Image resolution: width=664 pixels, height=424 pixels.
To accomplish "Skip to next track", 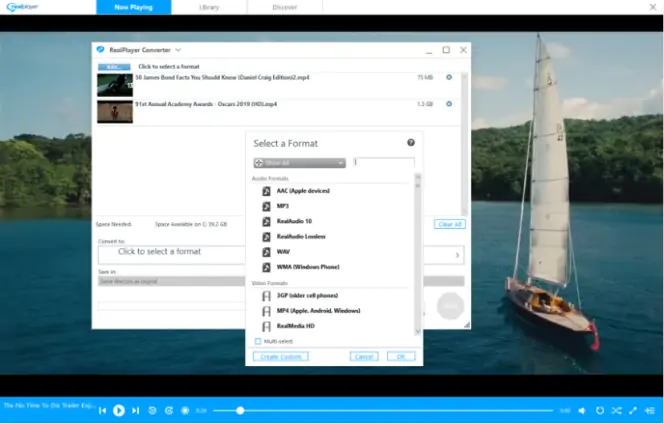I will (x=136, y=410).
